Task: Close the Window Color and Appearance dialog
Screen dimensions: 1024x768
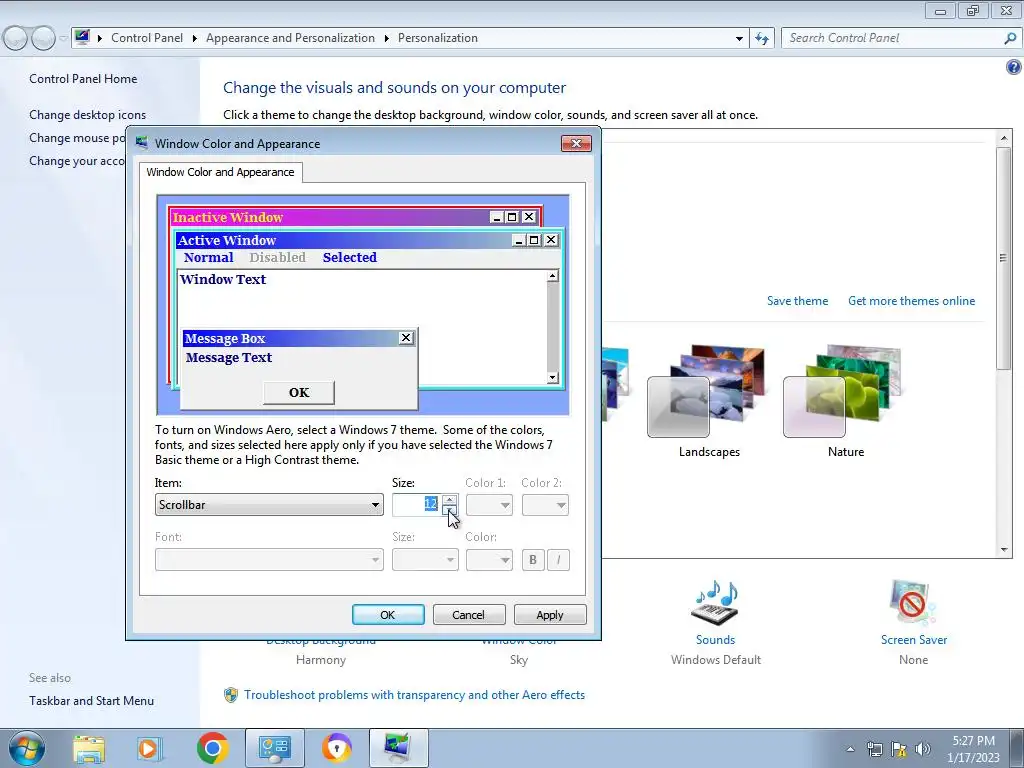Action: [x=576, y=143]
